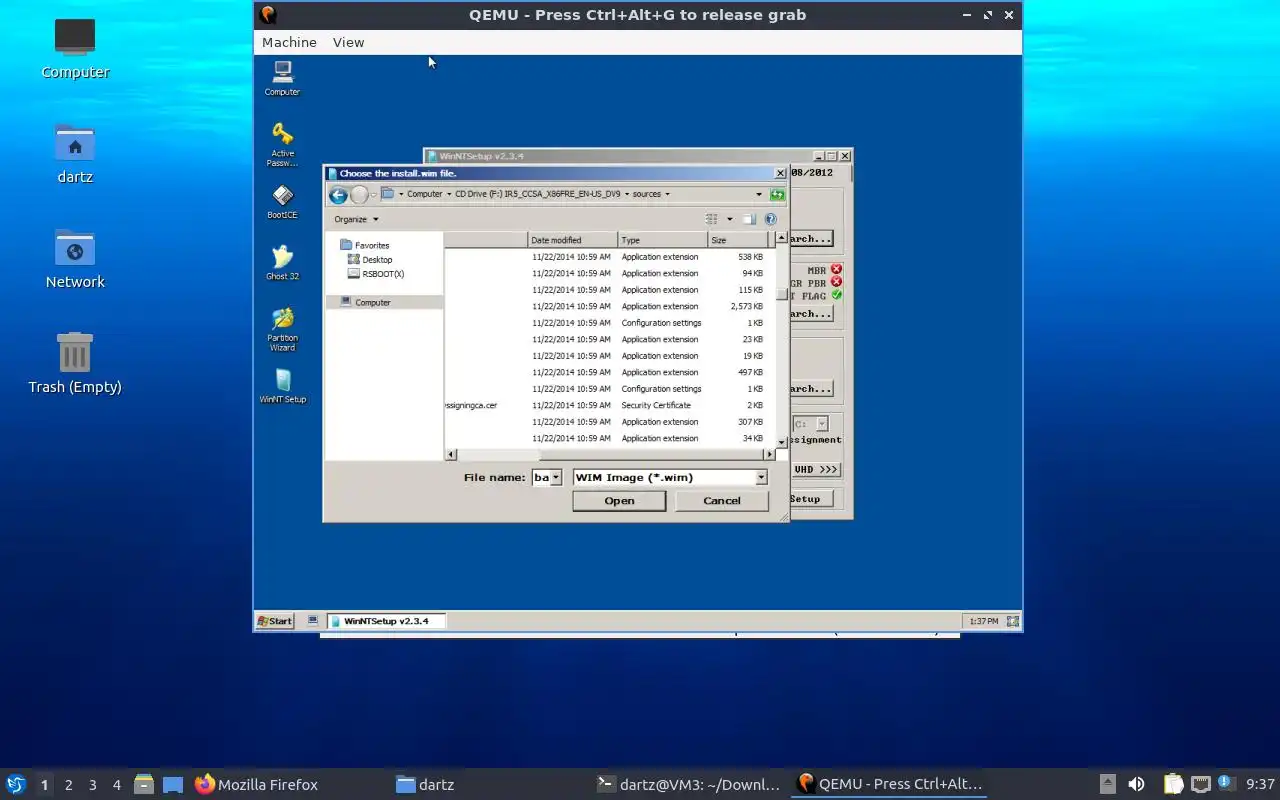
Task: Click the folder icon in address bar
Action: pyautogui.click(x=388, y=194)
